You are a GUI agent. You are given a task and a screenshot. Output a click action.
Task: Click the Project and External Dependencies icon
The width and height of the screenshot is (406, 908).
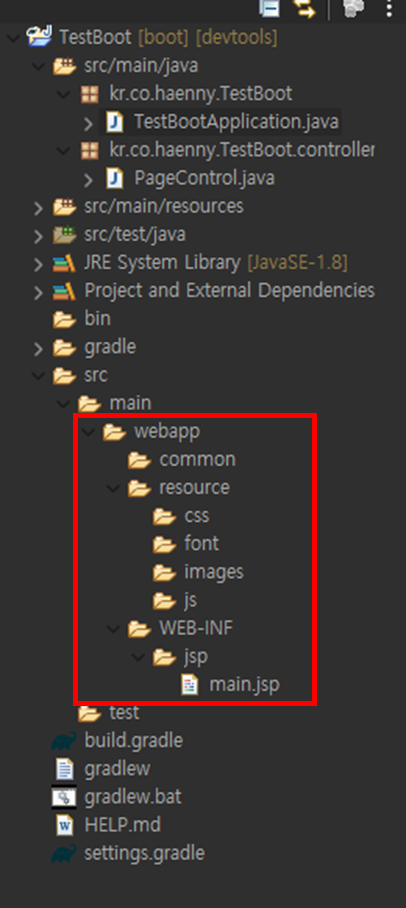64,291
